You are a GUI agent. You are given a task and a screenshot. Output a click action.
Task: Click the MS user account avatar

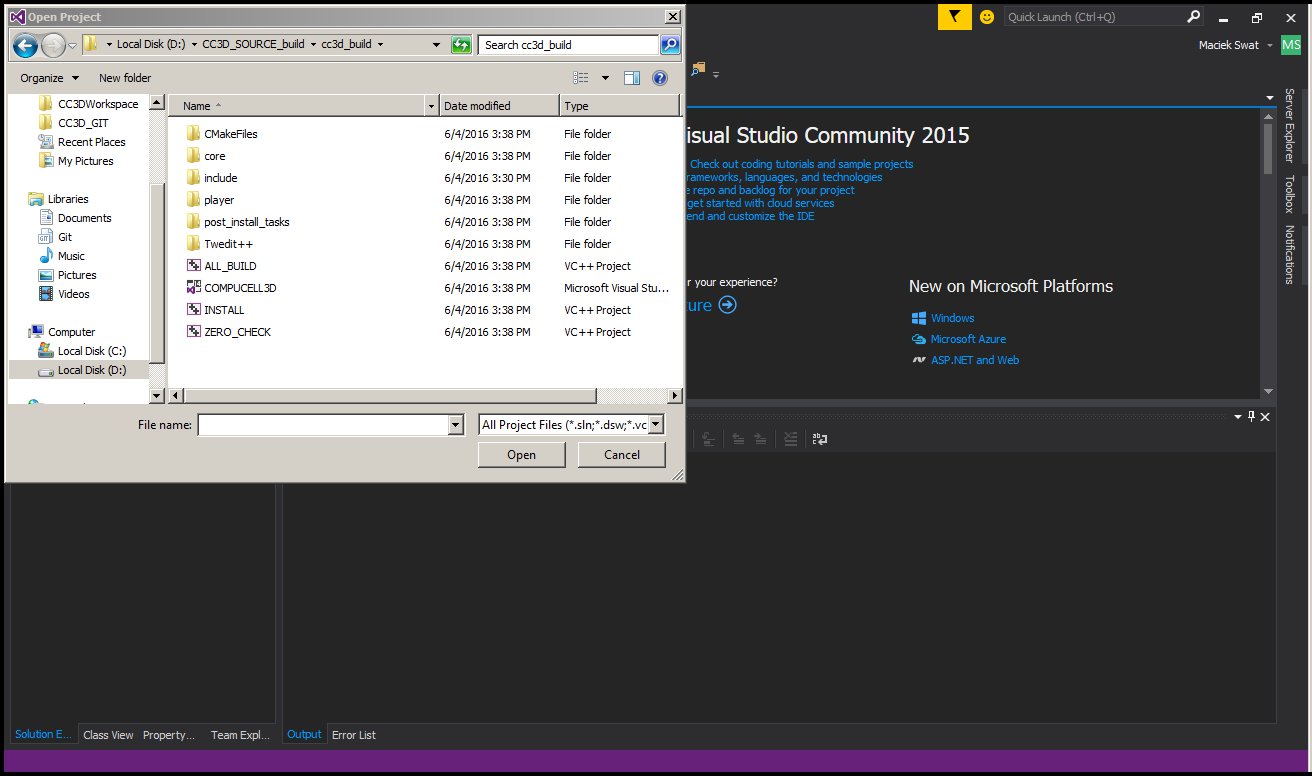(x=1290, y=46)
